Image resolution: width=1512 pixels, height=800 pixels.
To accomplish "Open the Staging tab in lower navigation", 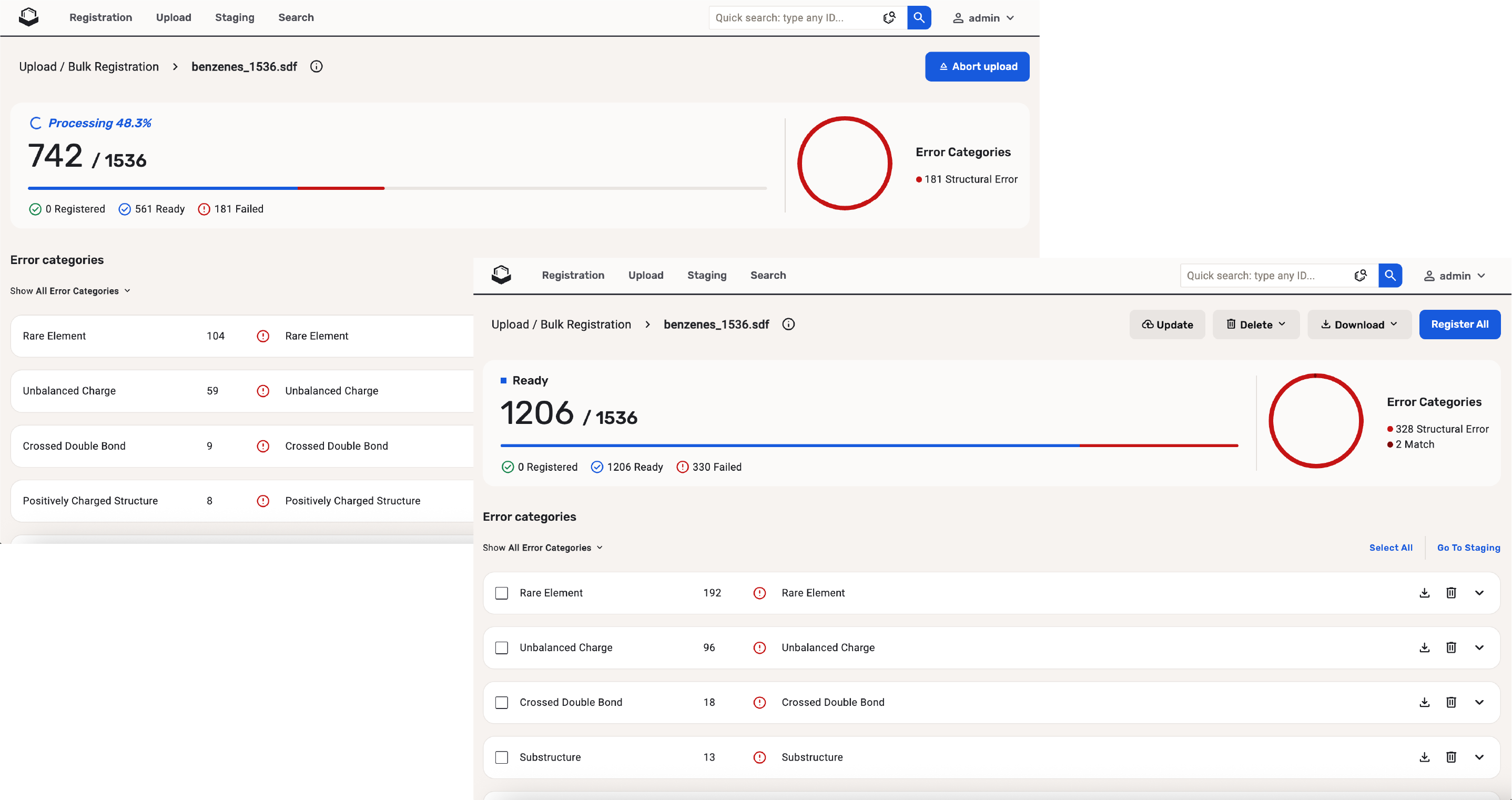I will point(707,275).
